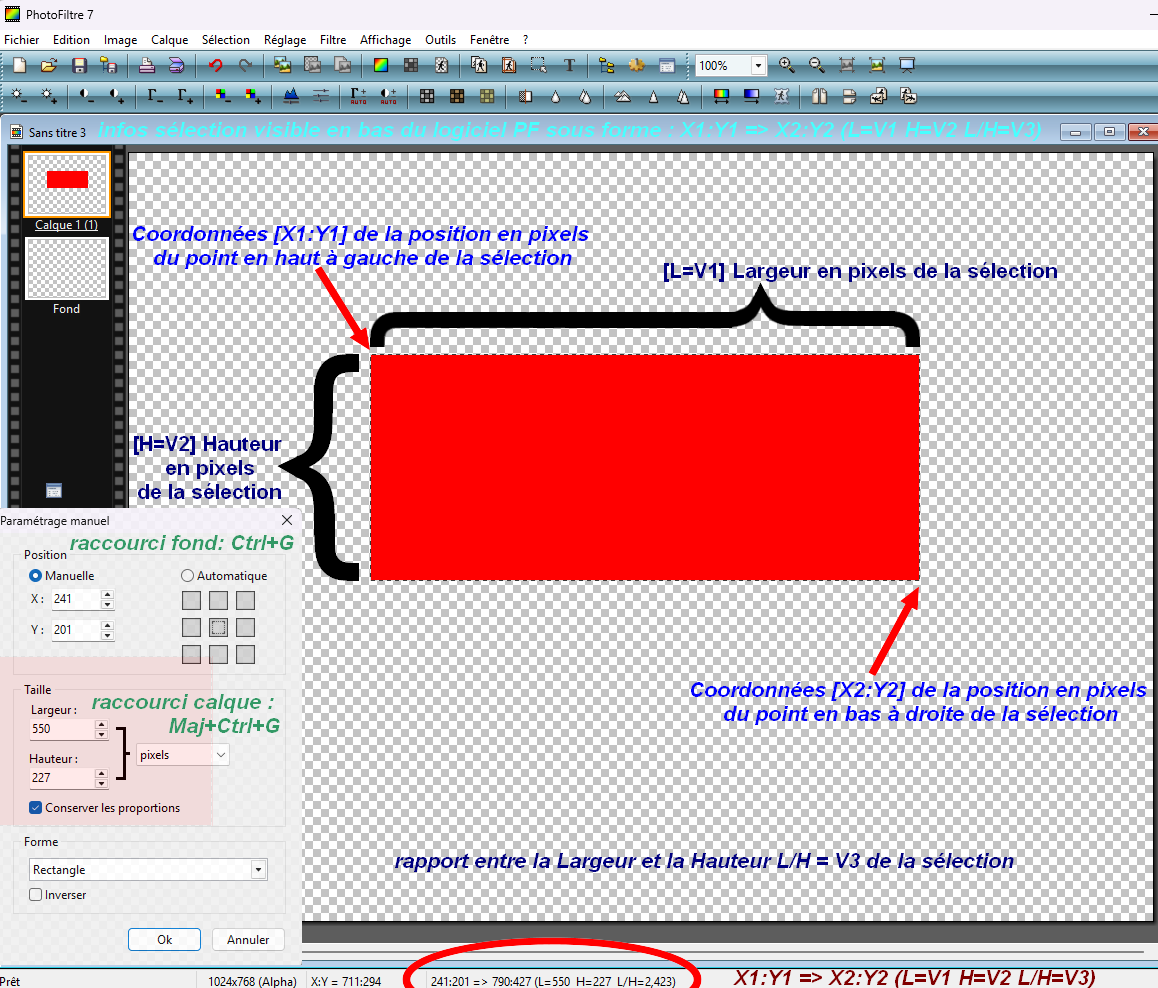The image size is (1158, 988).
Task: Click the rainbow Hue variation icon
Action: [721, 96]
